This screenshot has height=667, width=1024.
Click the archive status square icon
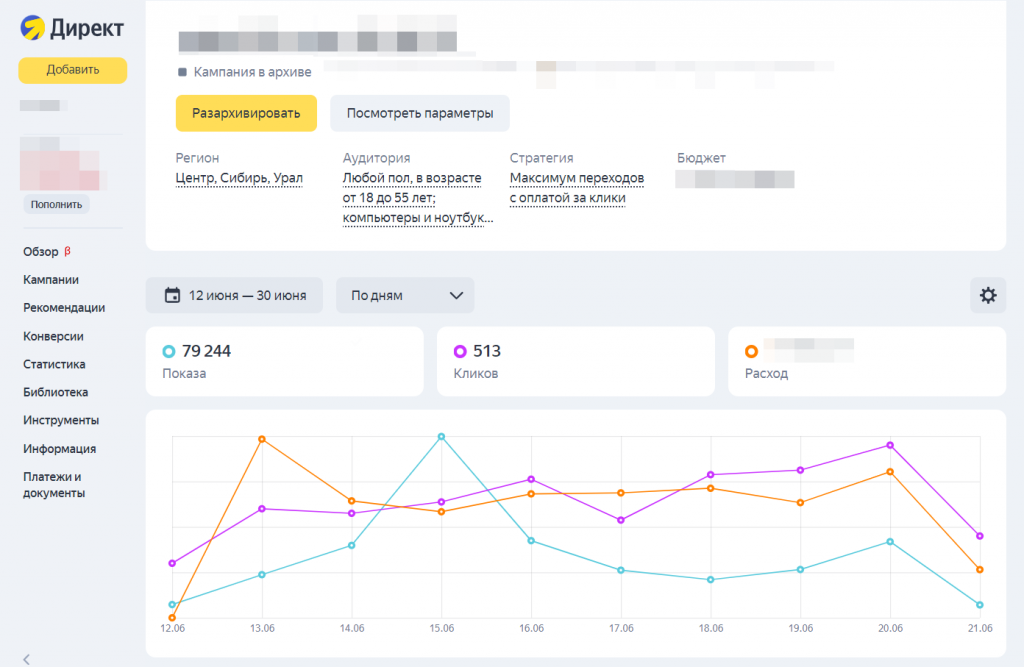(182, 72)
